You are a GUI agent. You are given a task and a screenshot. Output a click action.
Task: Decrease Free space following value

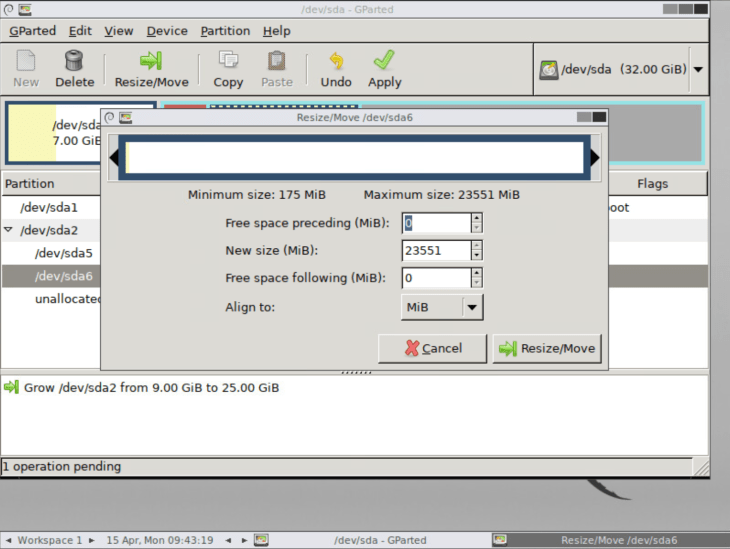pos(476,283)
